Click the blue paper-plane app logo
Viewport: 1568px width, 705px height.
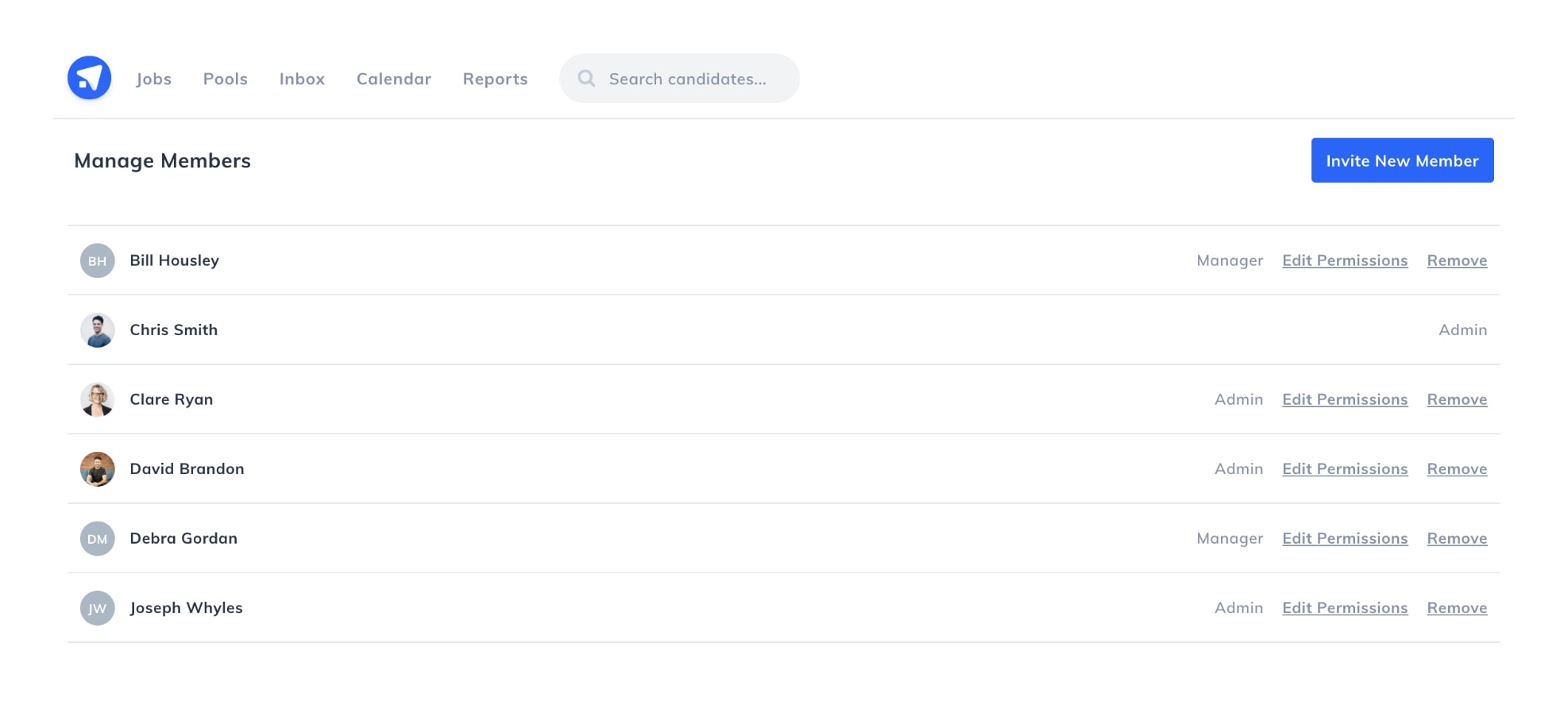point(89,78)
